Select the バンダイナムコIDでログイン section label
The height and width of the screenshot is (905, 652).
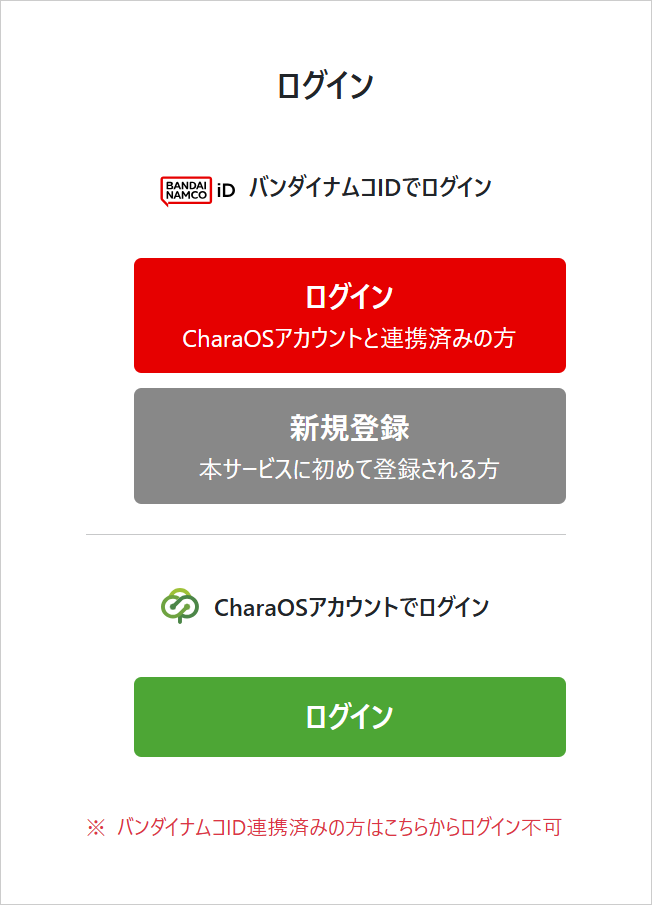pos(370,188)
